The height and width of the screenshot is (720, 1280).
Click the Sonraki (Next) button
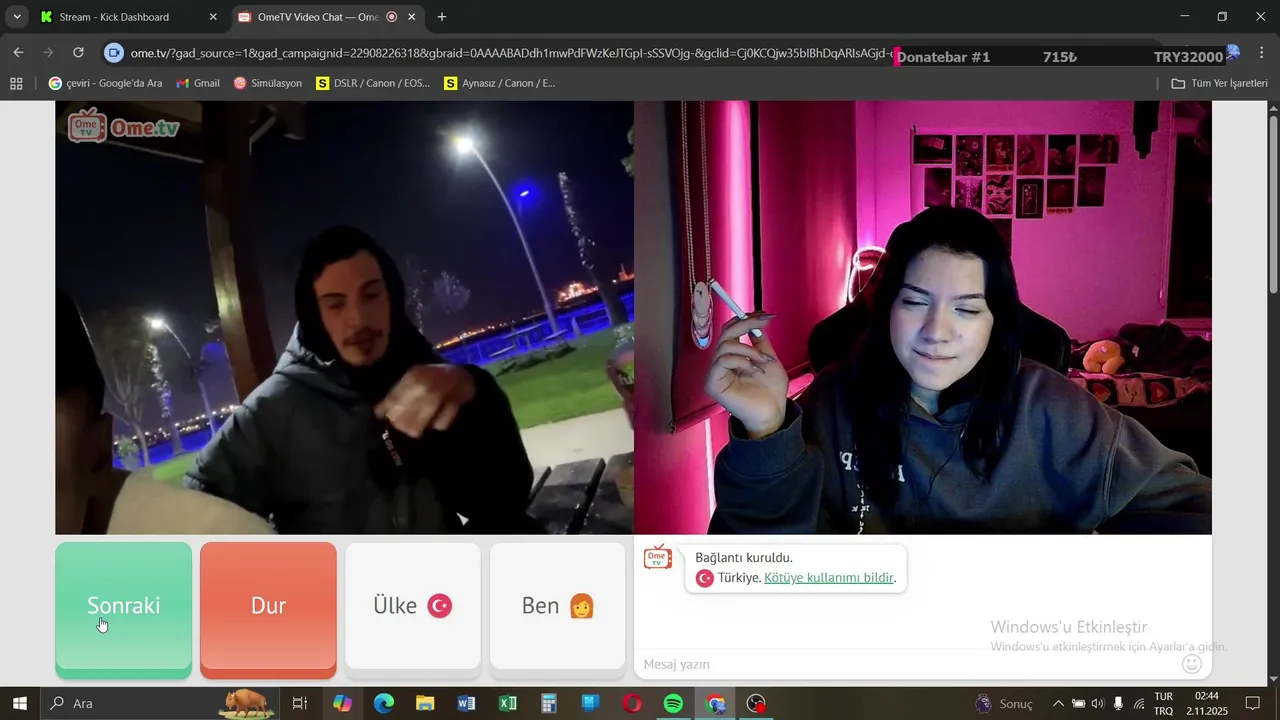(x=123, y=606)
